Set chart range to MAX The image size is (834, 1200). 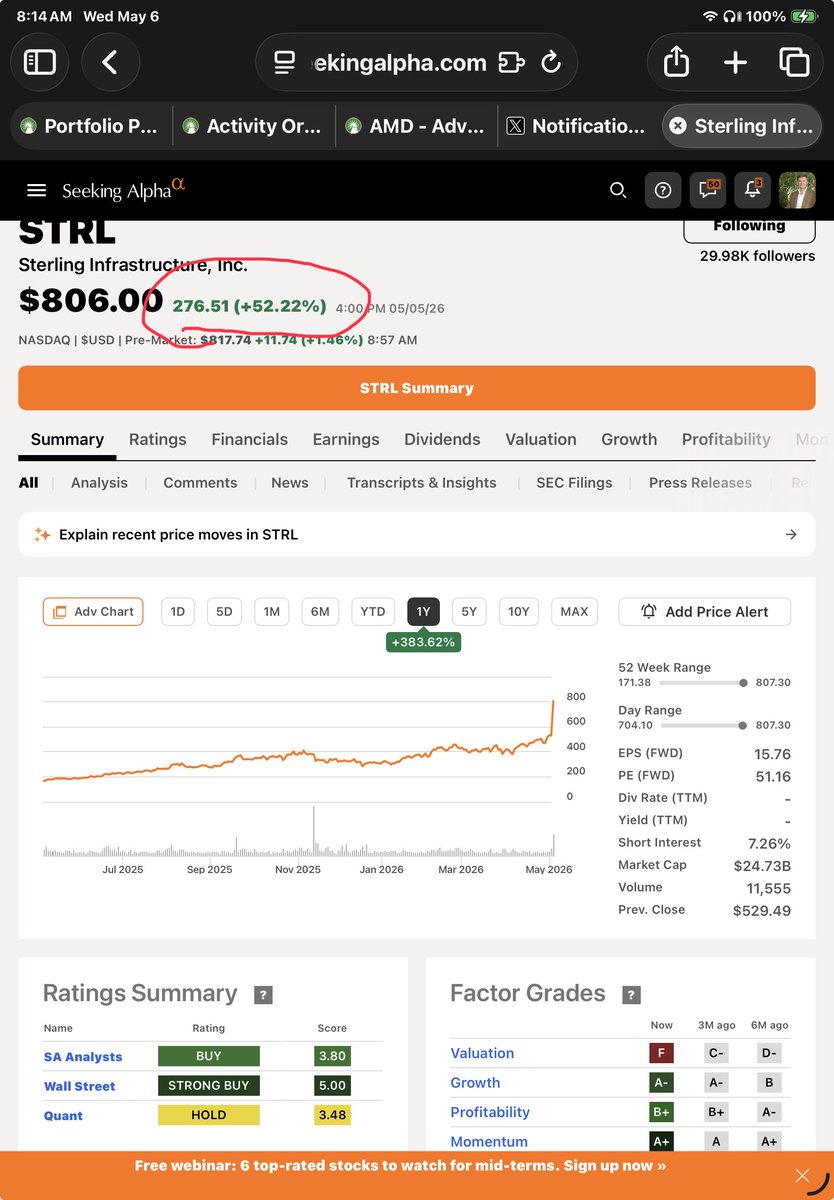(x=574, y=612)
